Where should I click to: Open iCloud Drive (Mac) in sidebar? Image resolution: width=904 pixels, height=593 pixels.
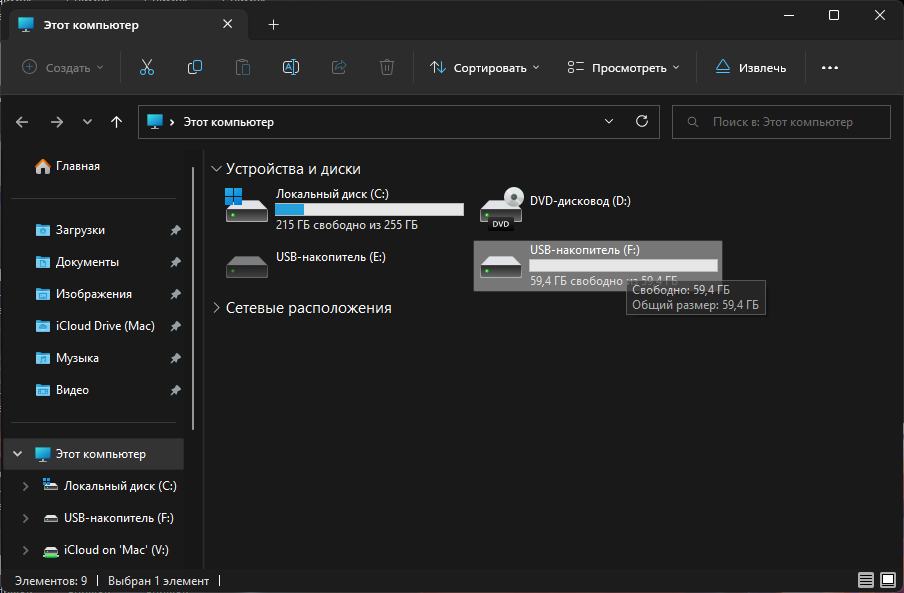(x=95, y=326)
